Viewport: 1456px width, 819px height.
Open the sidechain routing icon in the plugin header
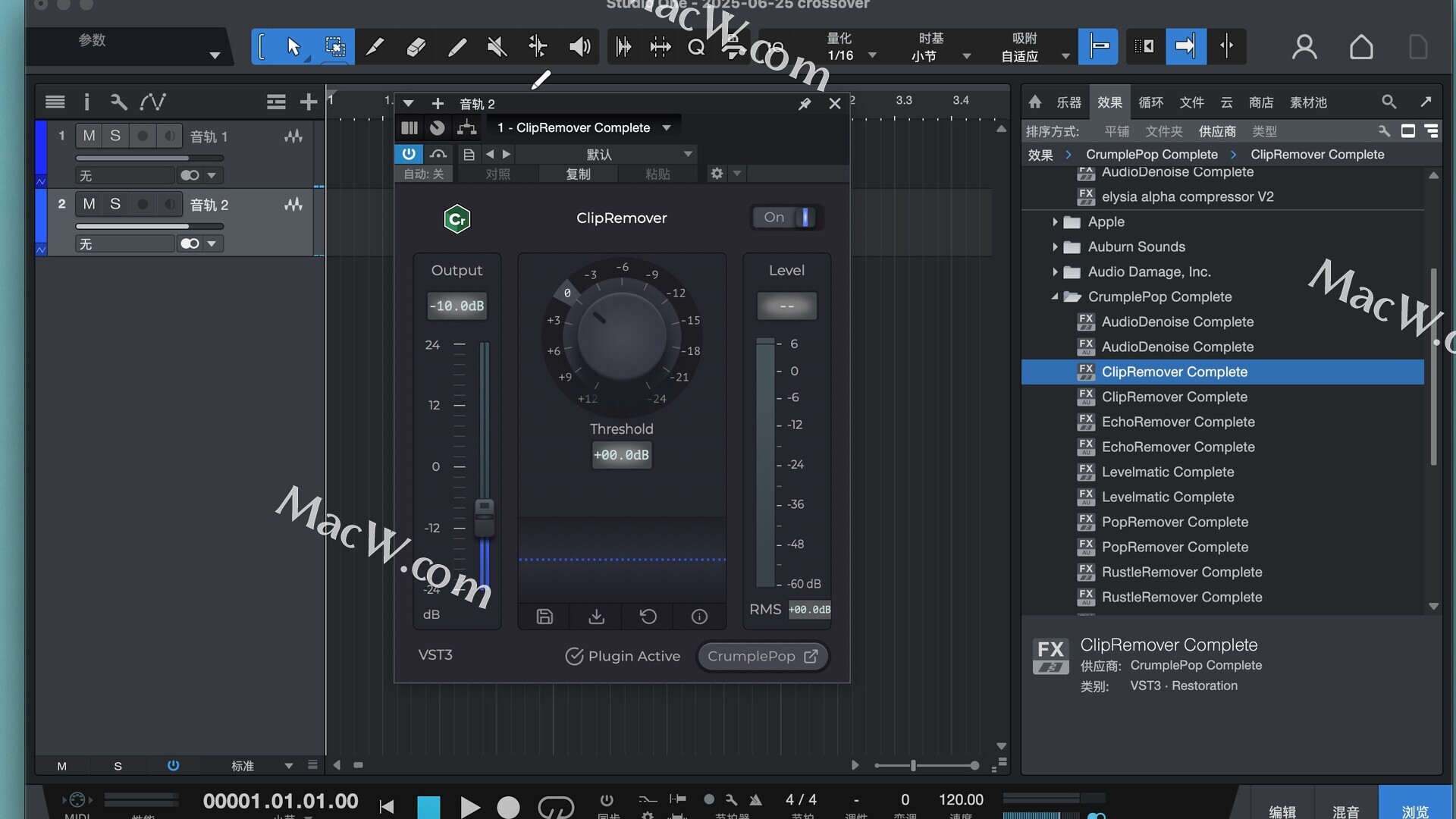(x=466, y=128)
